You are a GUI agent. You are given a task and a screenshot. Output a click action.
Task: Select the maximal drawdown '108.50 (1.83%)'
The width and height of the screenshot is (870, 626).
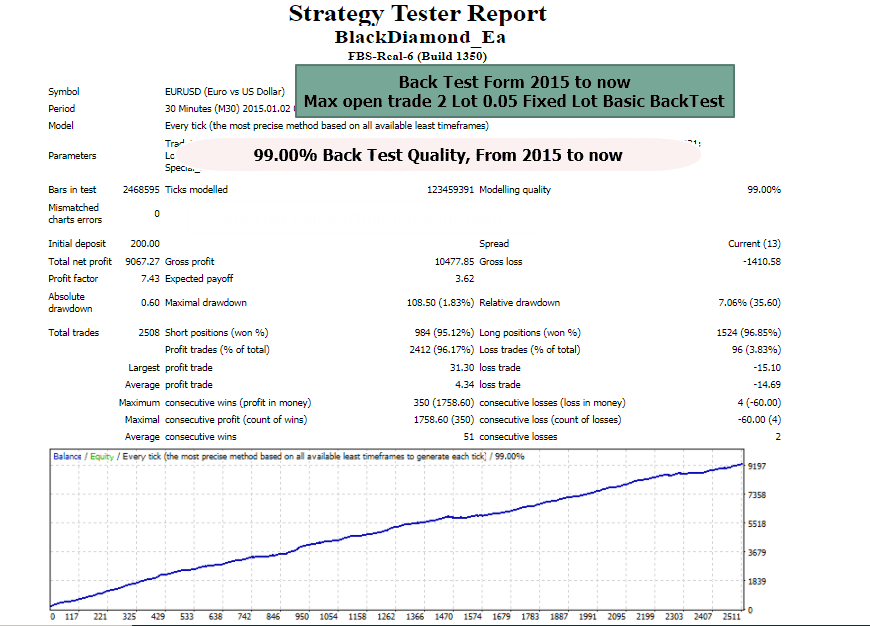(440, 302)
